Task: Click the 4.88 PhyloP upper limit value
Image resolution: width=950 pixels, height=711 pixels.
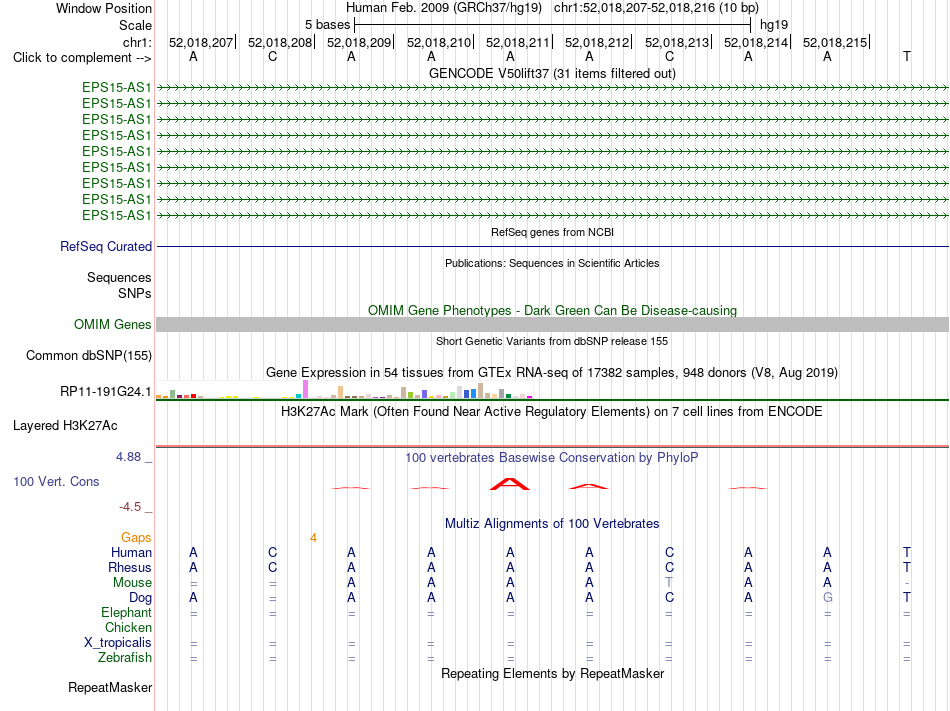Action: [128, 457]
